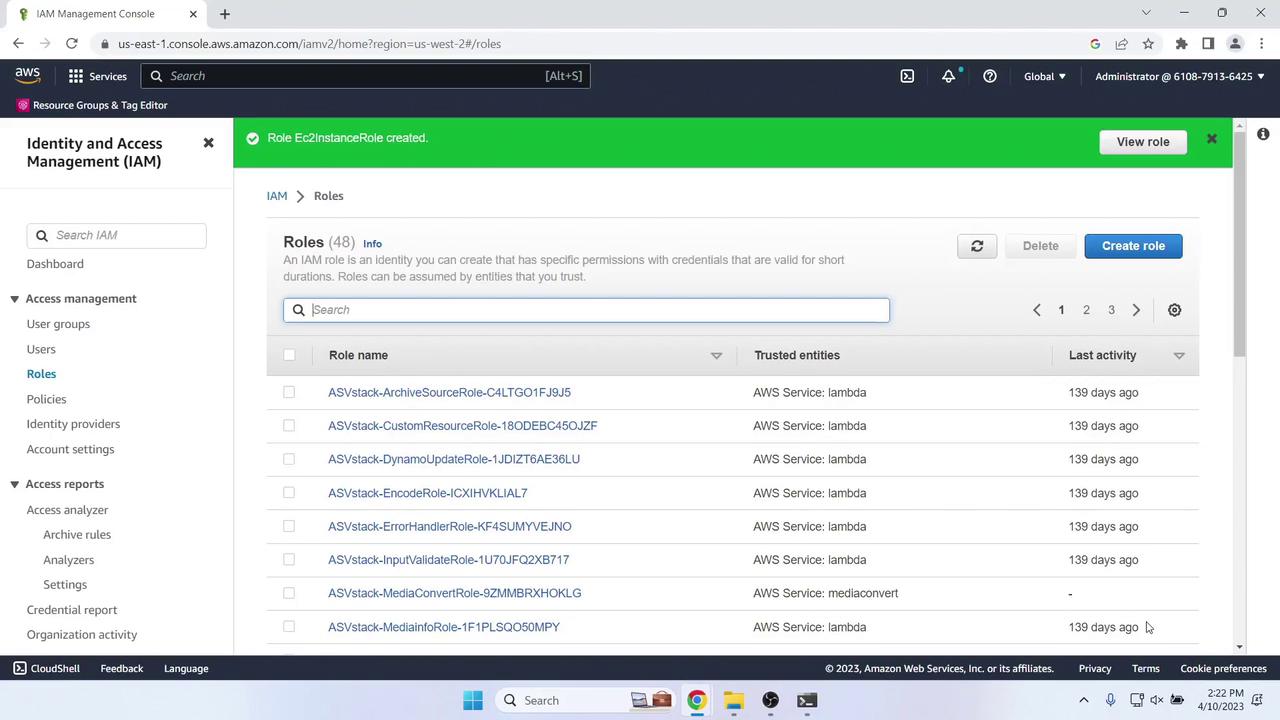Open Chrome from the taskbar
Screen dimensions: 1280x720
click(697, 700)
